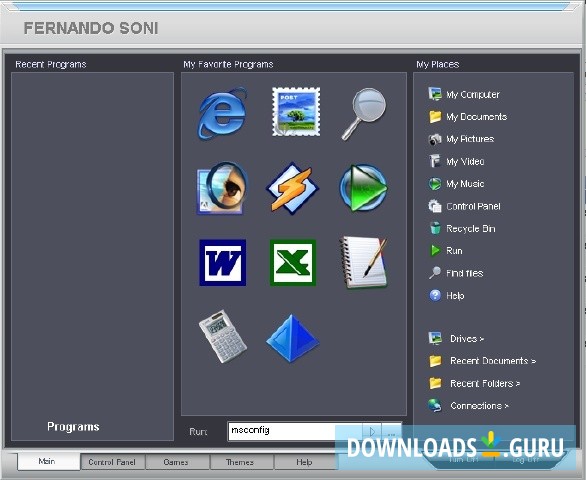Click the blue Help question mark icon
Screen dimensions: 586x480
click(x=435, y=295)
